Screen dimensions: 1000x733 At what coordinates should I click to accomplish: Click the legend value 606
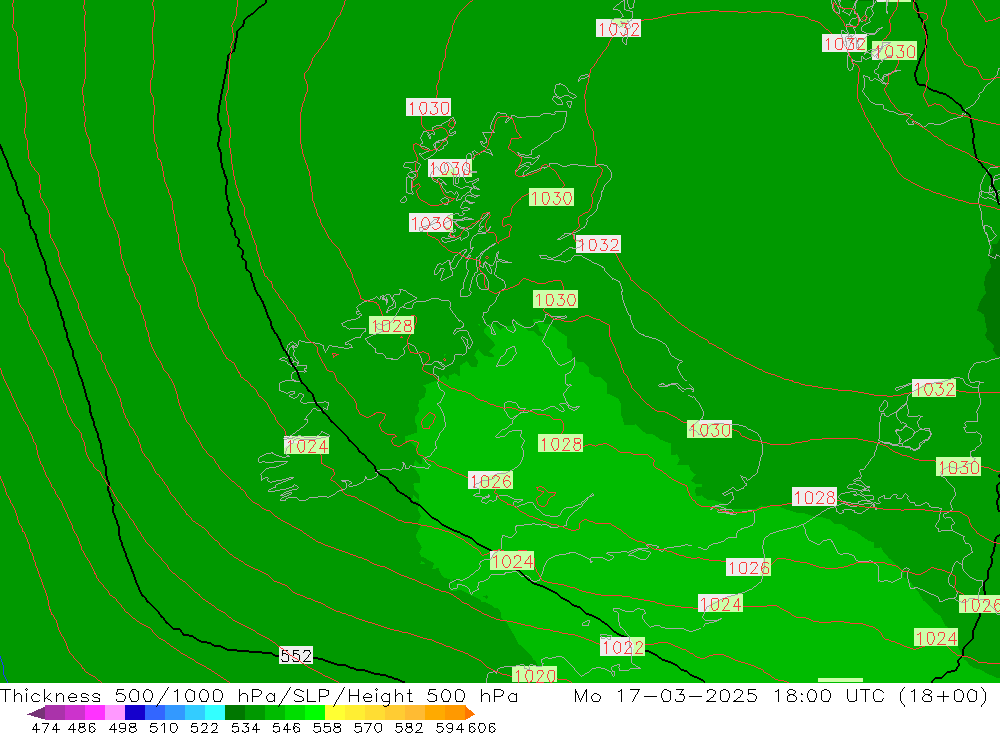click(x=482, y=727)
